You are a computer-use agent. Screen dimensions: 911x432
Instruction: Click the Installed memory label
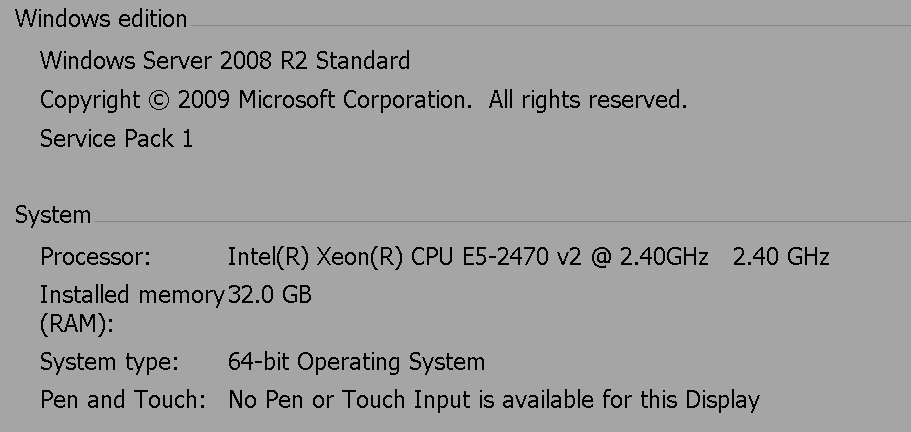click(x=131, y=295)
